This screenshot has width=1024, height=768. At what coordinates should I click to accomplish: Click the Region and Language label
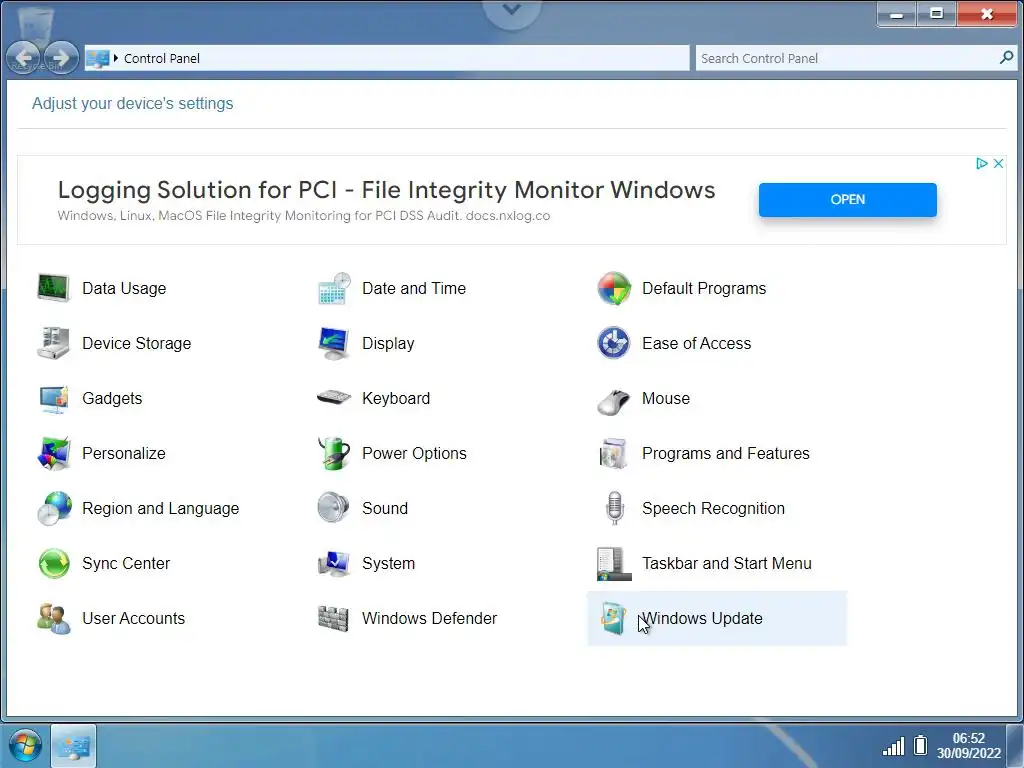(x=161, y=509)
